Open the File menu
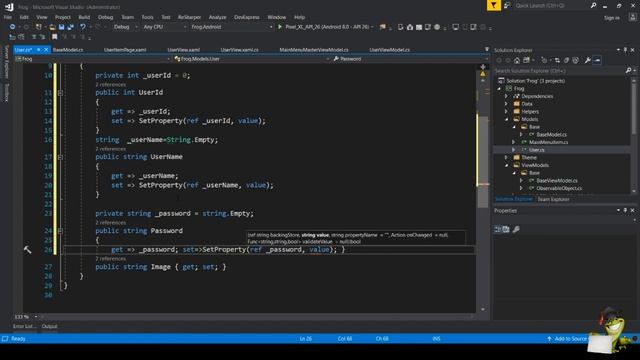This screenshot has width=640, height=360. tap(8, 17)
